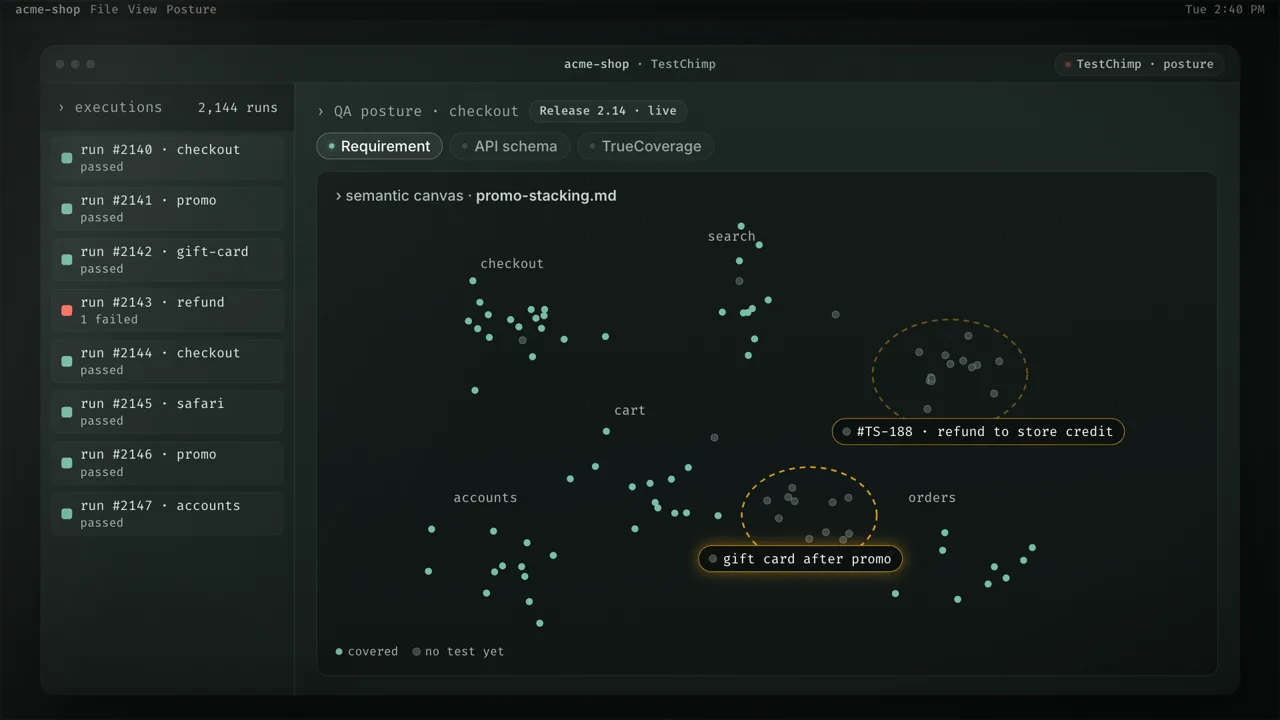The height and width of the screenshot is (720, 1280).
Task: Click the green status square of run #2145
Action: [x=67, y=412]
